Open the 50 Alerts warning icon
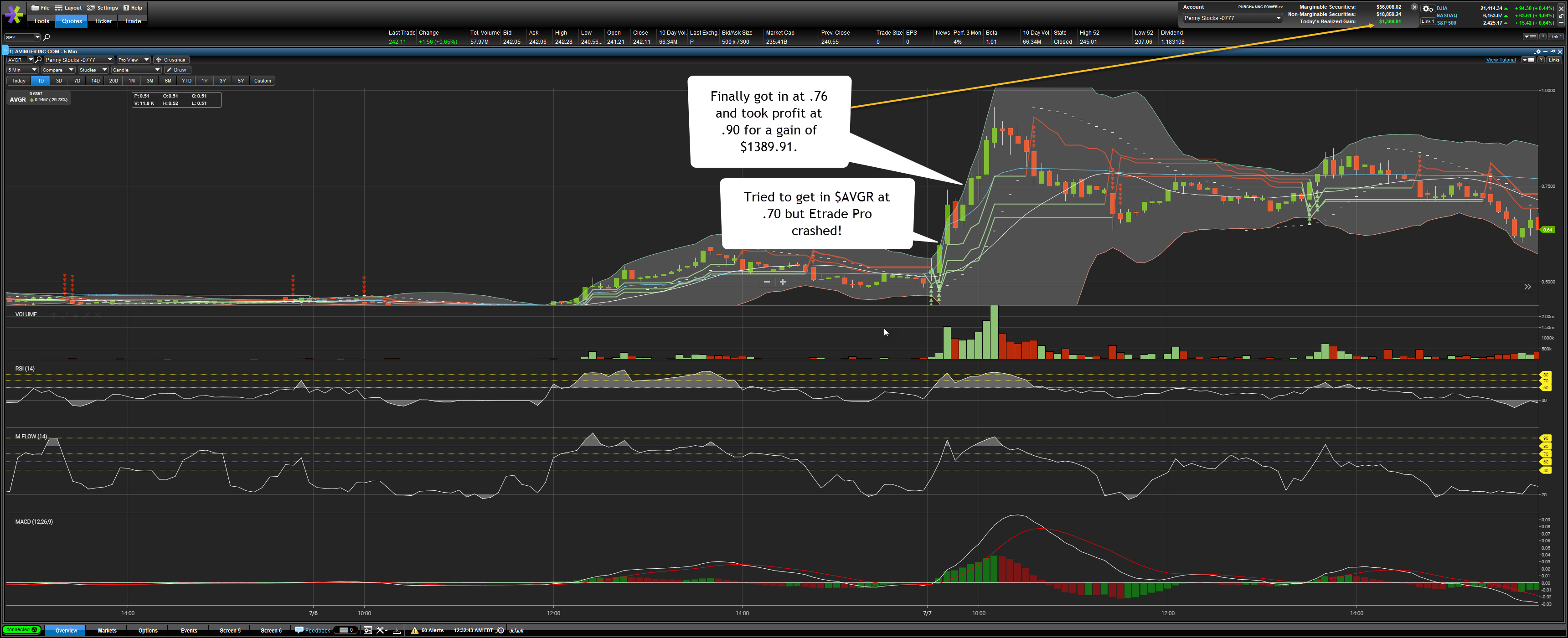This screenshot has width=1568, height=638. 414,630
